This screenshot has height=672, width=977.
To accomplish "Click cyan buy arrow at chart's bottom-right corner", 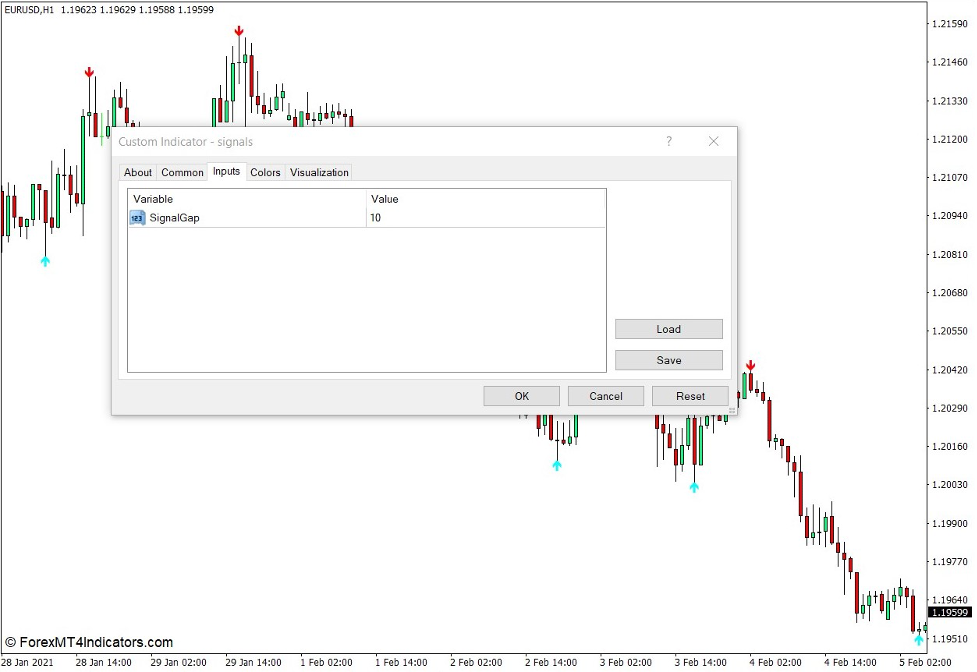I will [x=918, y=639].
